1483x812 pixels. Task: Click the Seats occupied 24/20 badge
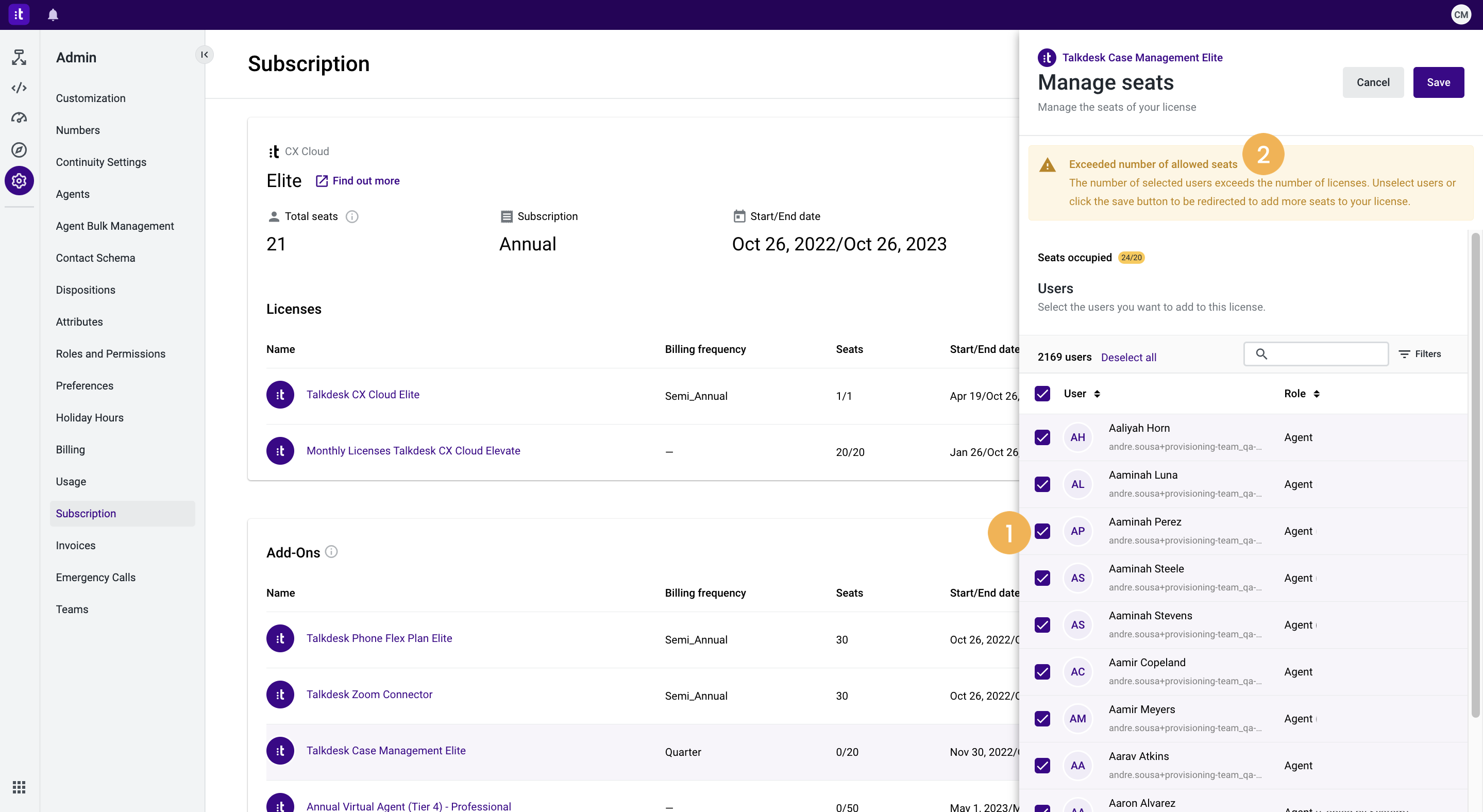click(x=1131, y=258)
